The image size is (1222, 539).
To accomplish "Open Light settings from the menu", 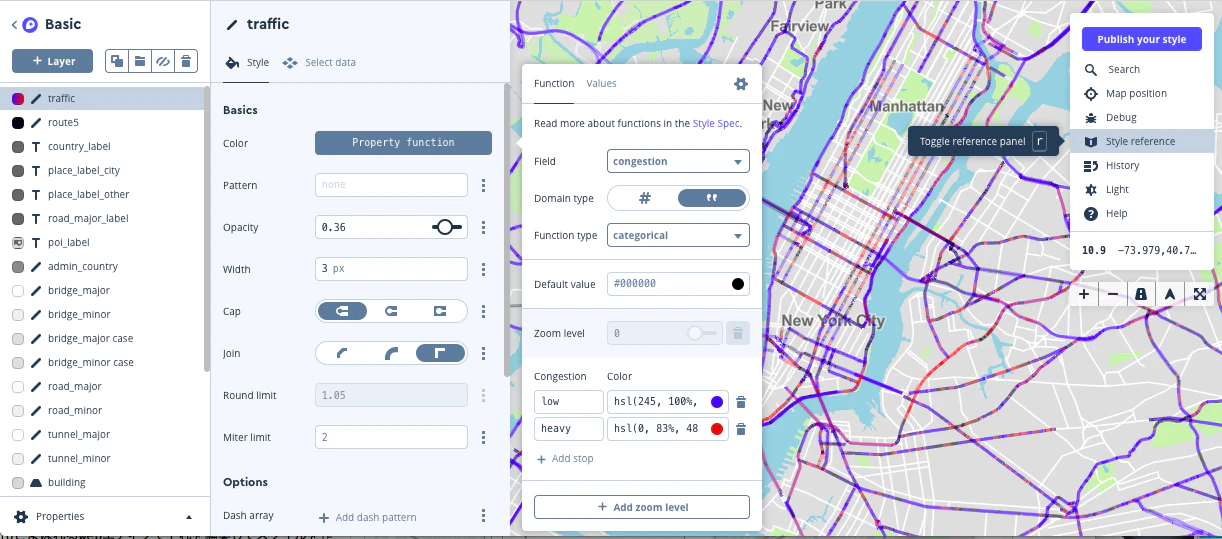I will pos(1142,190).
